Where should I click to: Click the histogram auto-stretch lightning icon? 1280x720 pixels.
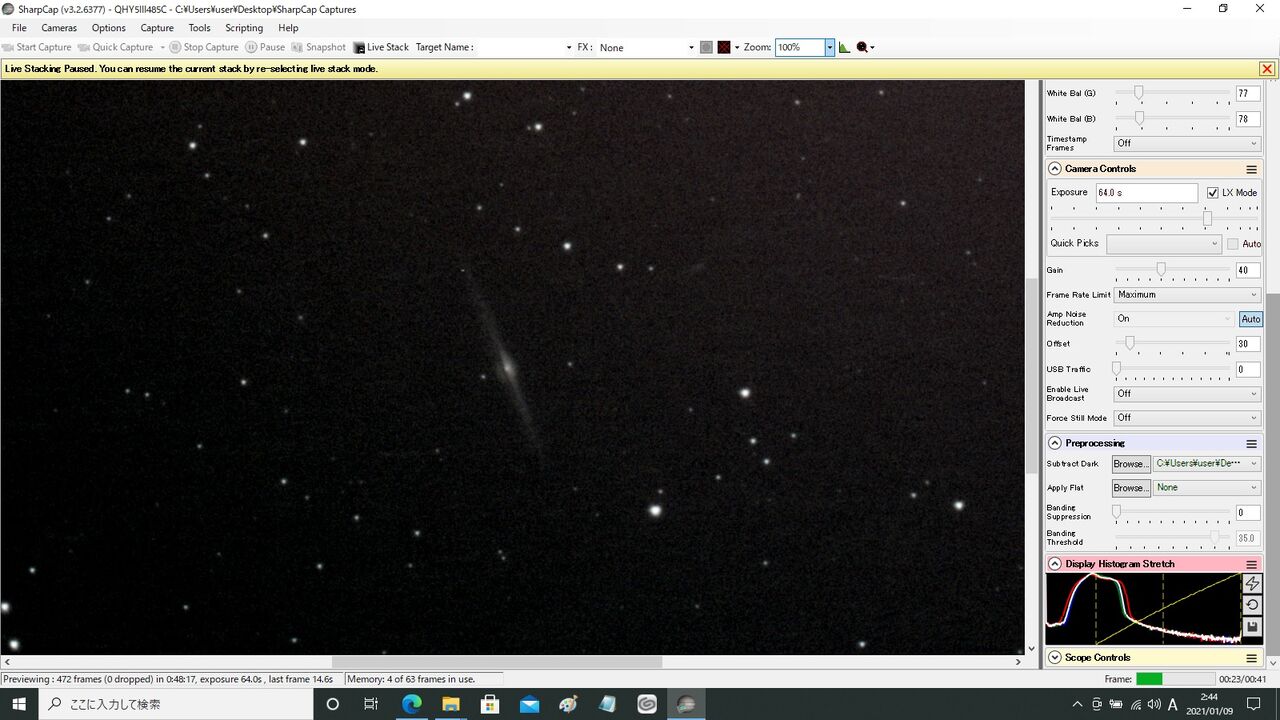(x=1251, y=583)
